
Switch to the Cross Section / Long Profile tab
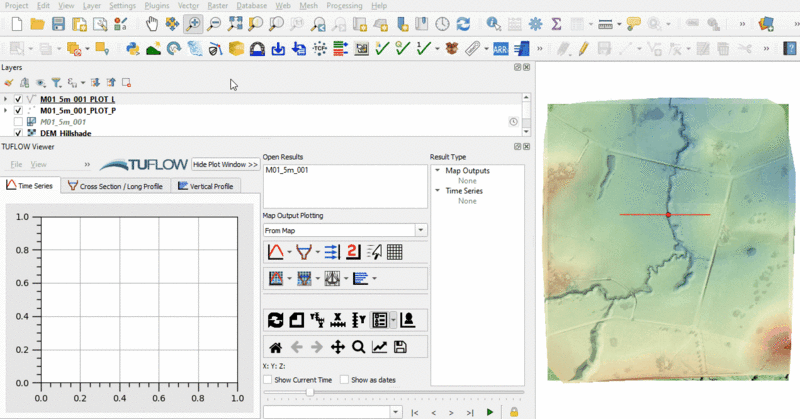pyautogui.click(x=114, y=186)
